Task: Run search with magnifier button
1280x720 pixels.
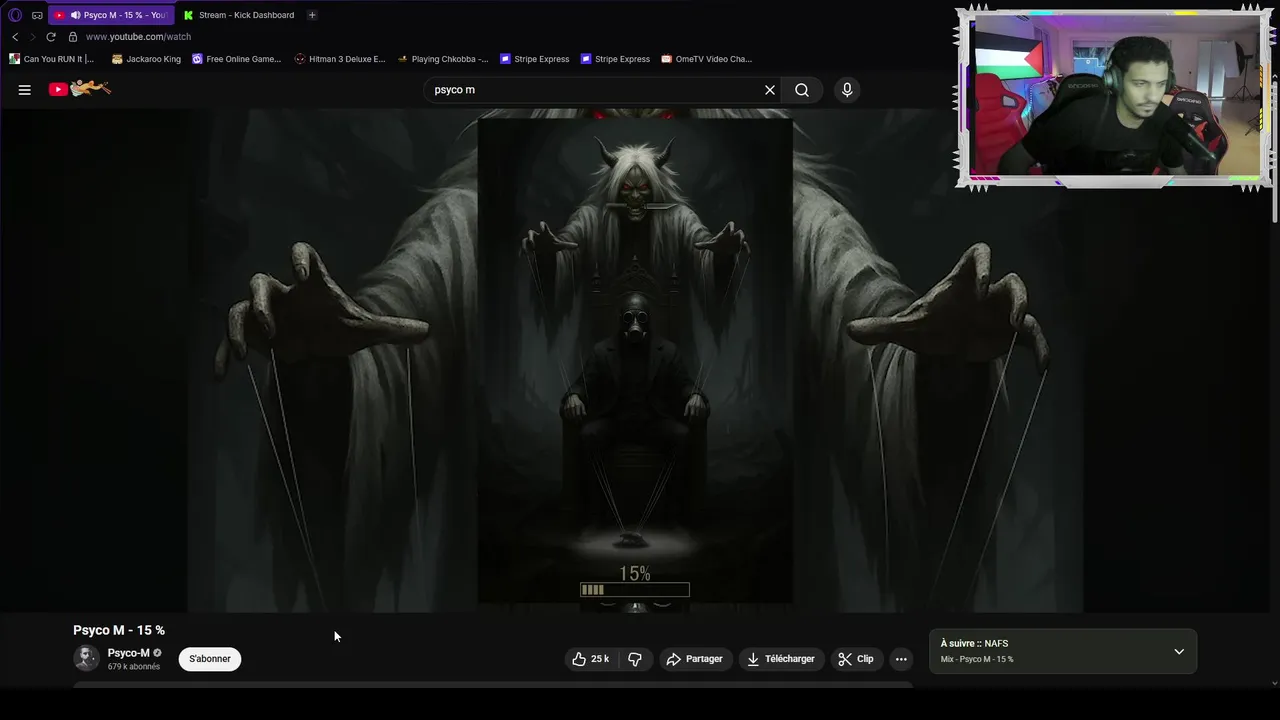Action: 802,90
